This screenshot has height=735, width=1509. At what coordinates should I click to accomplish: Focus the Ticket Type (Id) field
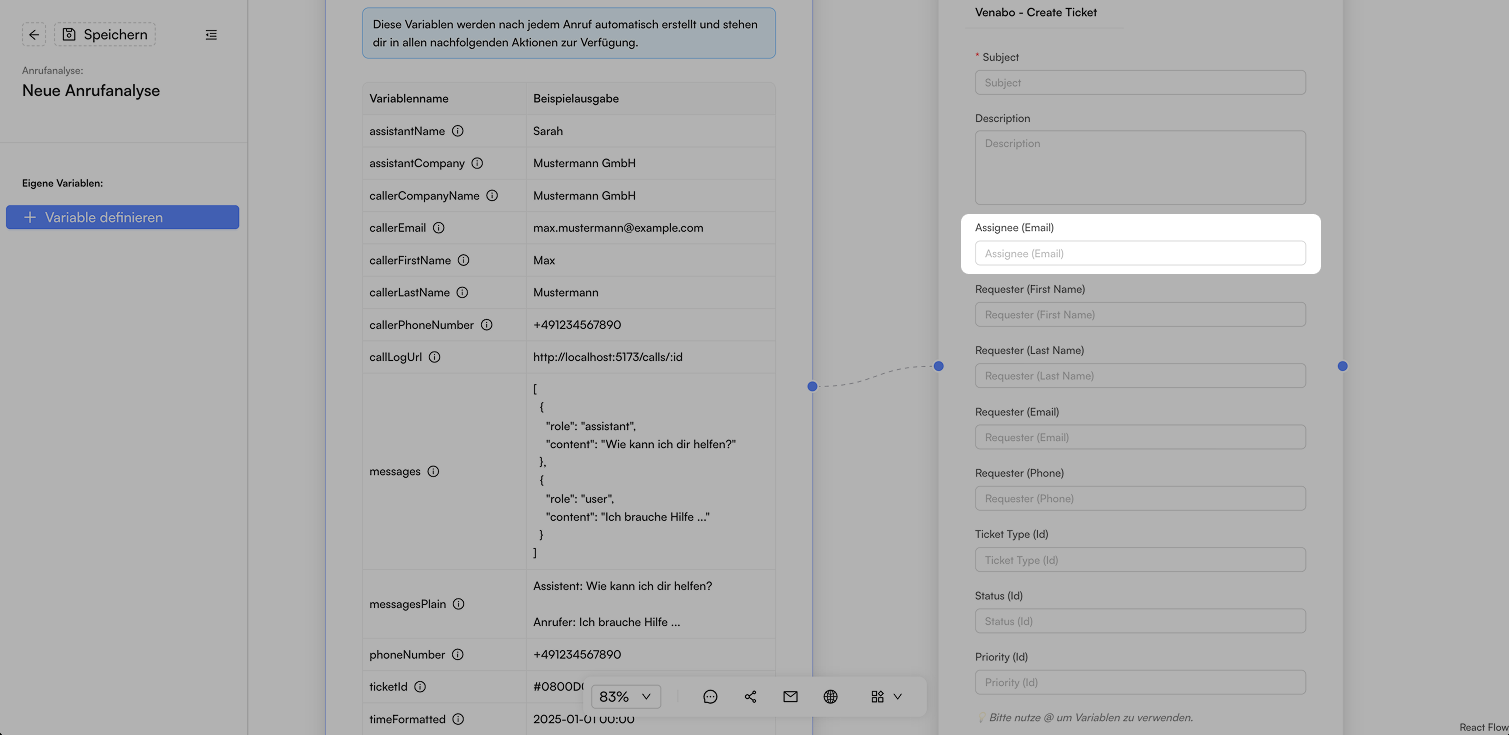tap(1140, 560)
